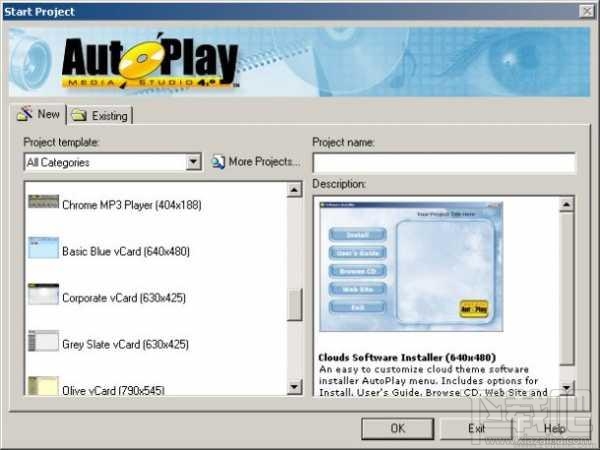Click Description pane scroll down arrow
The height and width of the screenshot is (450, 600).
(566, 388)
